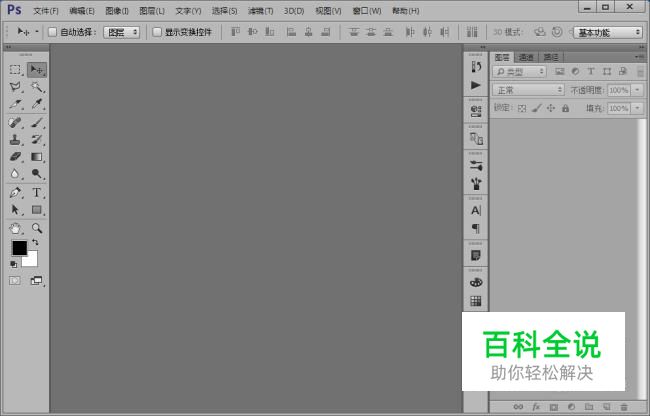Screen dimensions: 650x416
Task: Open the 图层 auto-select dropdown
Action: tap(121, 32)
